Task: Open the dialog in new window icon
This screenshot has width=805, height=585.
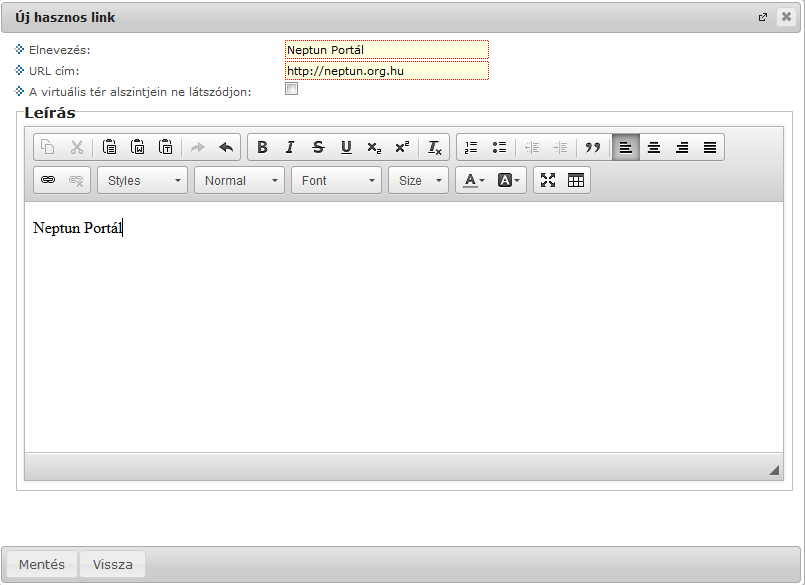Action: pos(763,17)
